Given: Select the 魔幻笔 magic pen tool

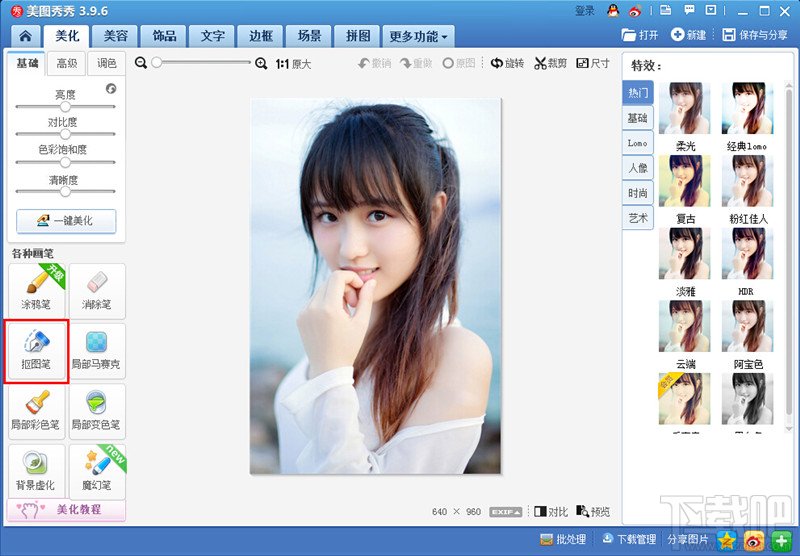Looking at the screenshot, I should (97, 471).
